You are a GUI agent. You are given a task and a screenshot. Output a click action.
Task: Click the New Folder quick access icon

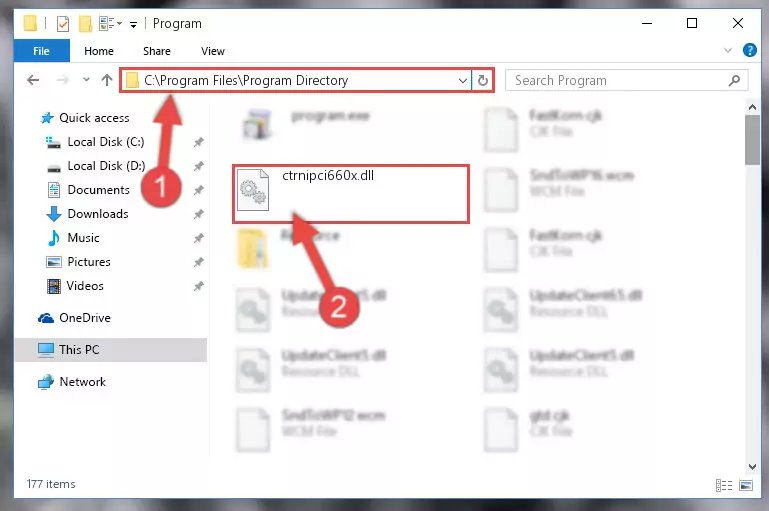(x=85, y=24)
